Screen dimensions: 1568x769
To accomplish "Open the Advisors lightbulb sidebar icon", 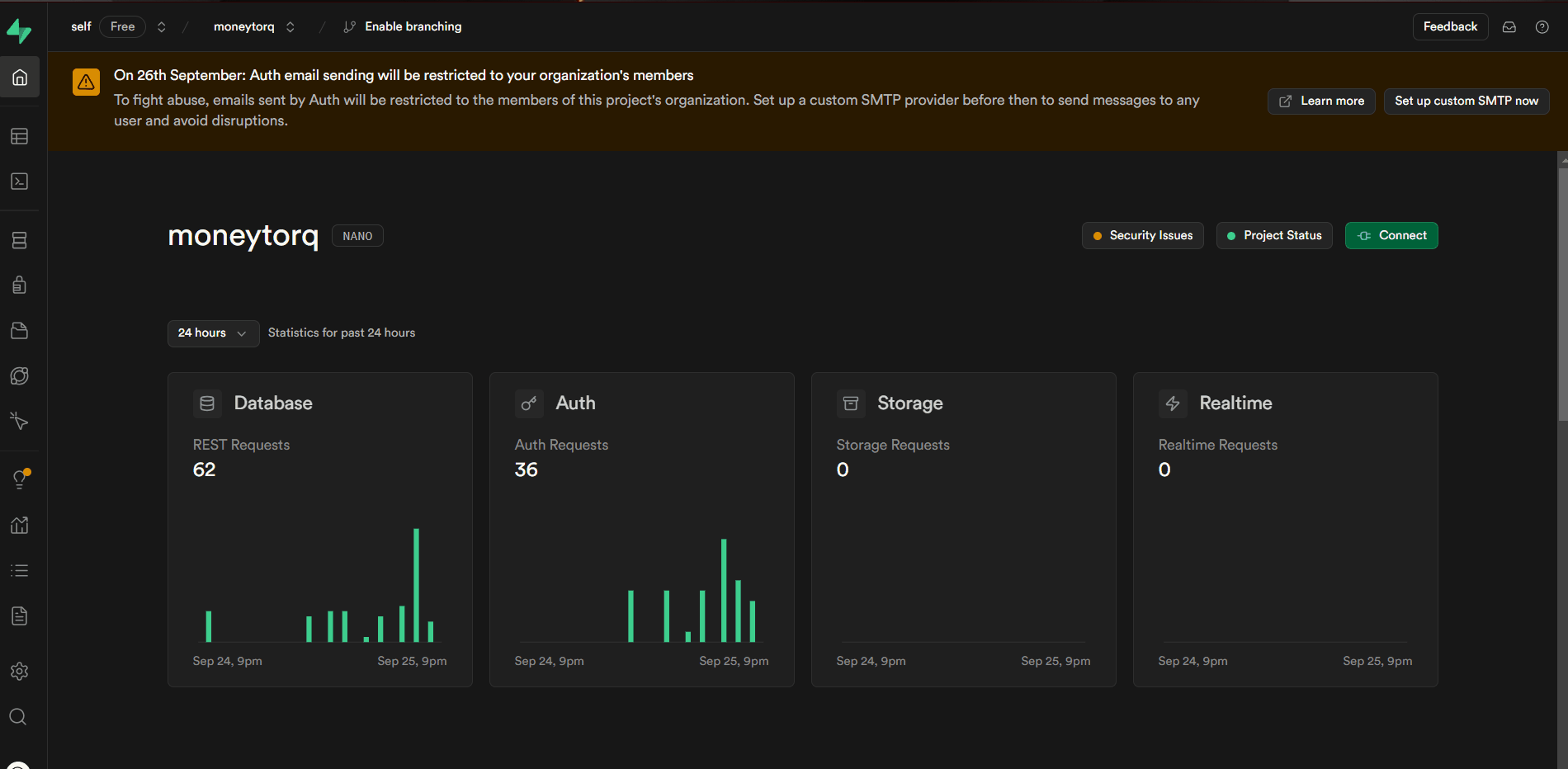I will 20,479.
